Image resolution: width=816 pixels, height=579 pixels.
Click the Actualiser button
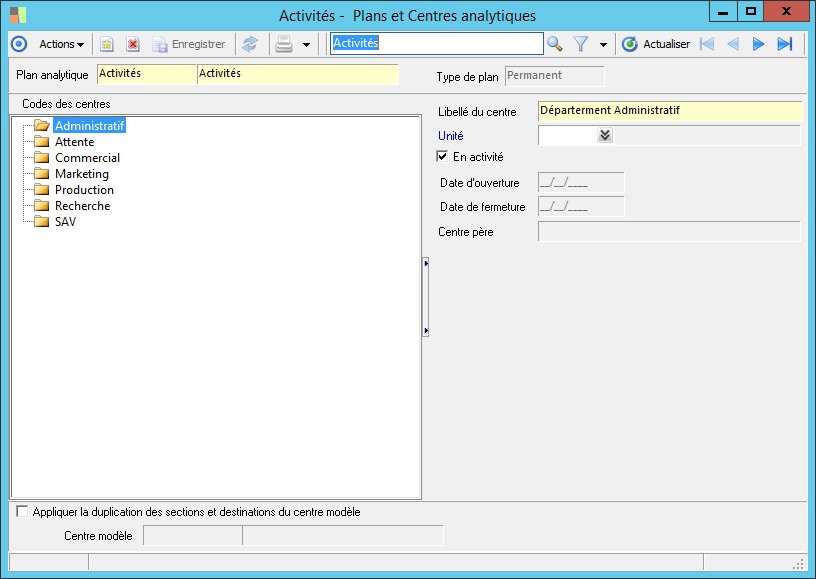pyautogui.click(x=656, y=44)
